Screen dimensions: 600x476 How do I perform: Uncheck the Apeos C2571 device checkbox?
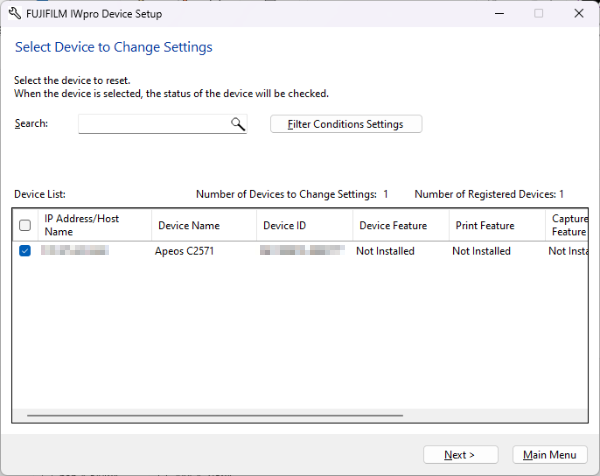point(25,251)
